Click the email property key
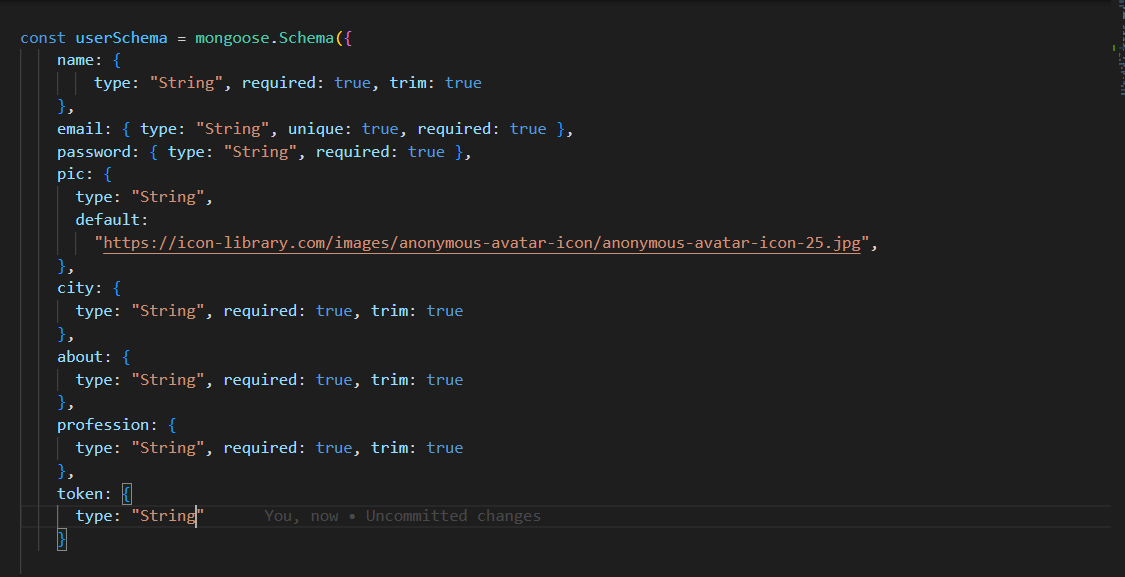1125x577 pixels. 80,129
